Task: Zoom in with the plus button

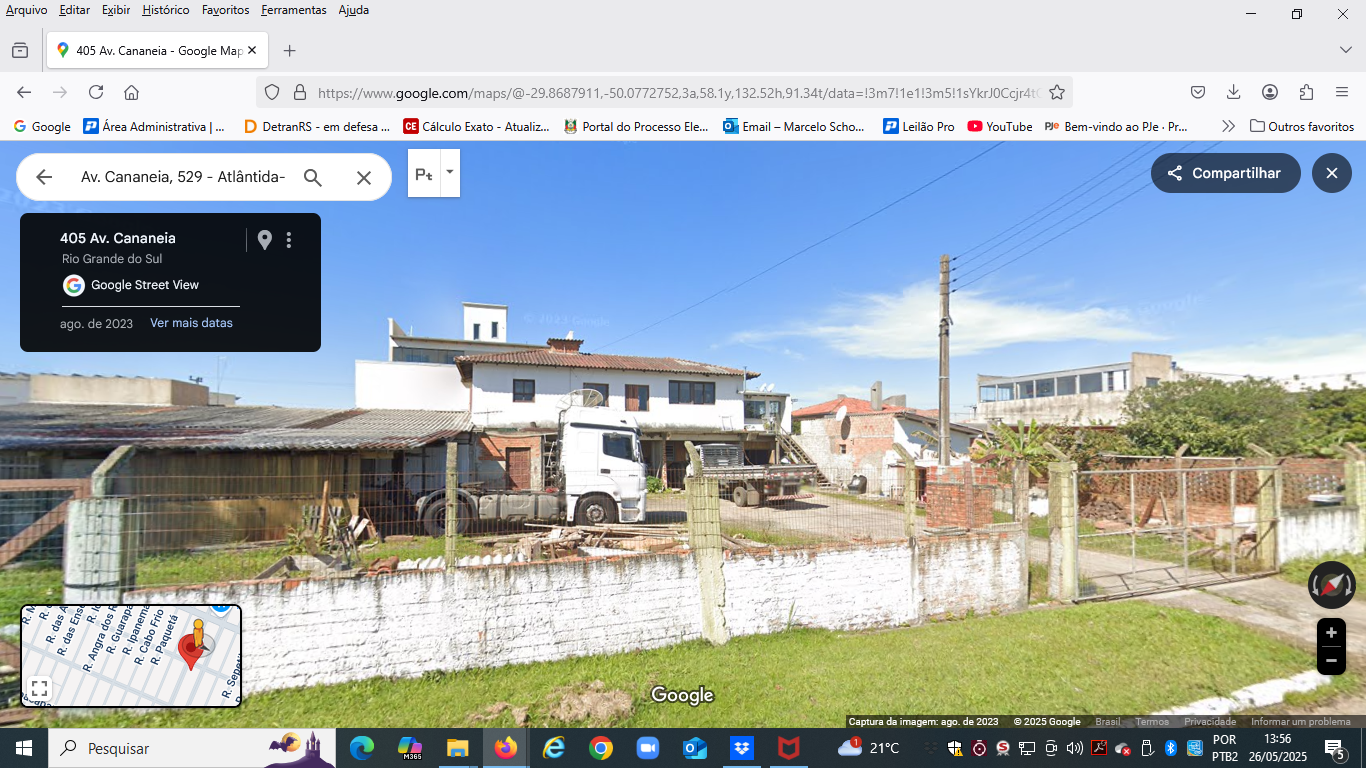Action: pyautogui.click(x=1331, y=633)
